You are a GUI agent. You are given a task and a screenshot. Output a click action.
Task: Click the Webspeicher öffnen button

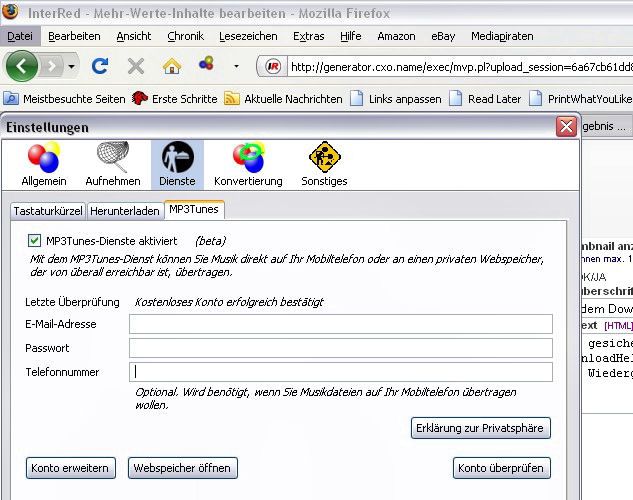tap(182, 468)
